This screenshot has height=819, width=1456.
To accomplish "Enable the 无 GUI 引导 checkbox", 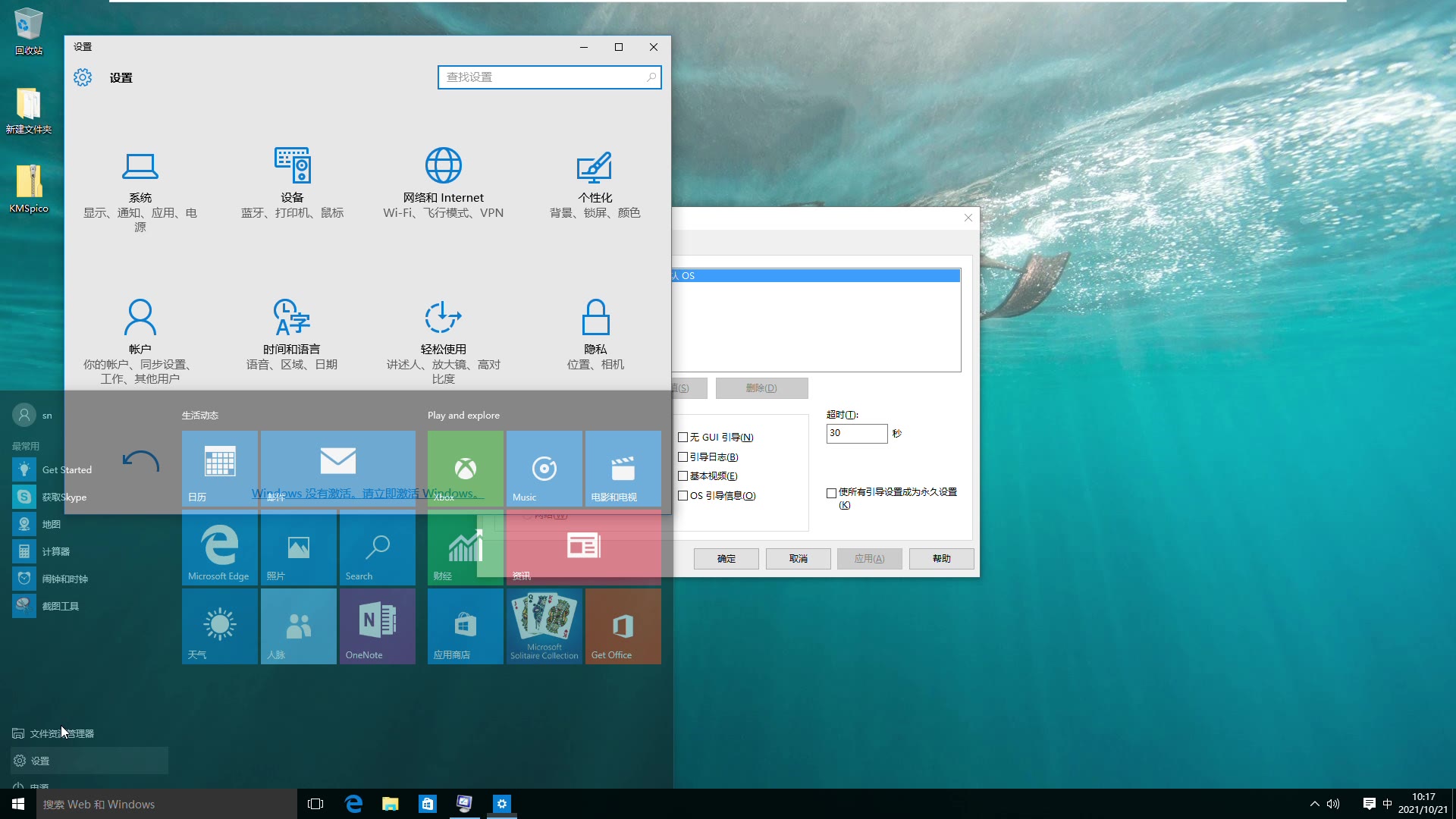I will [682, 437].
